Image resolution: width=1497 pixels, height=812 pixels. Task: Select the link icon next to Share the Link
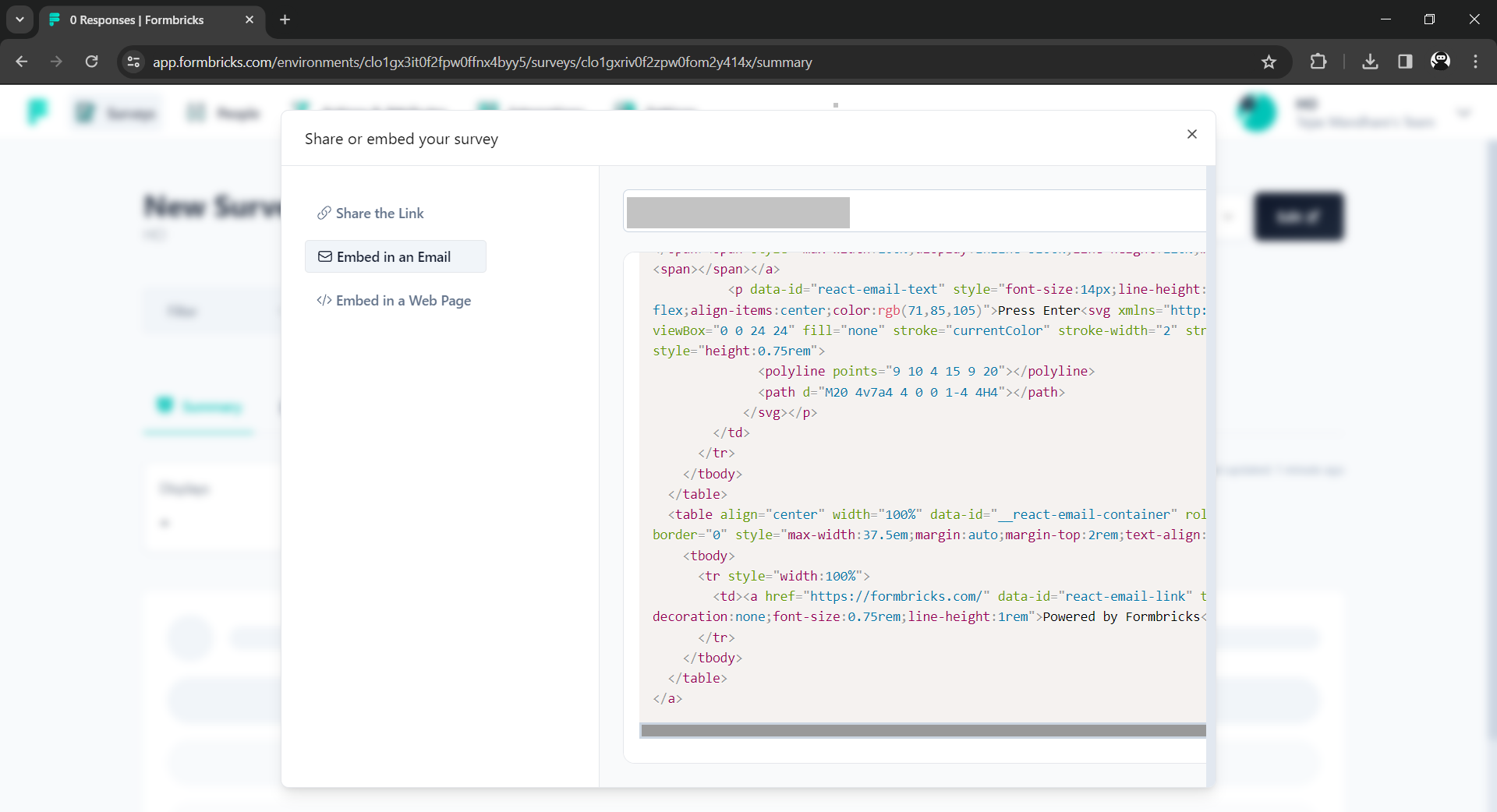(324, 213)
